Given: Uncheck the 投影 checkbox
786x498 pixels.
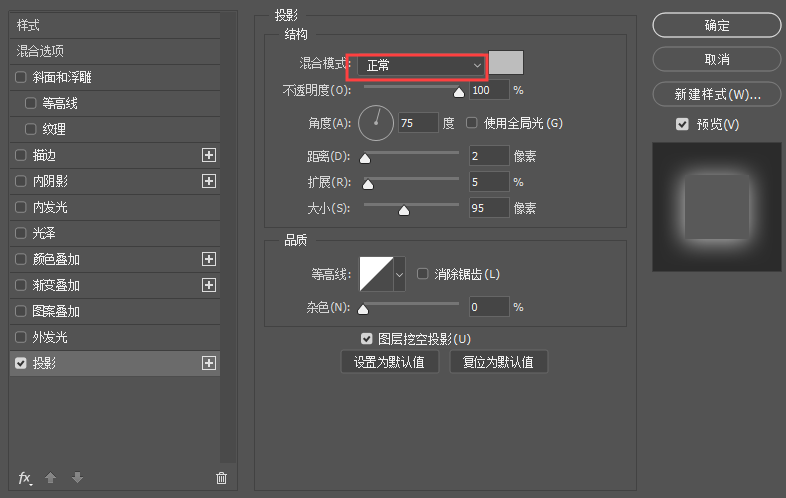Looking at the screenshot, I should point(21,363).
